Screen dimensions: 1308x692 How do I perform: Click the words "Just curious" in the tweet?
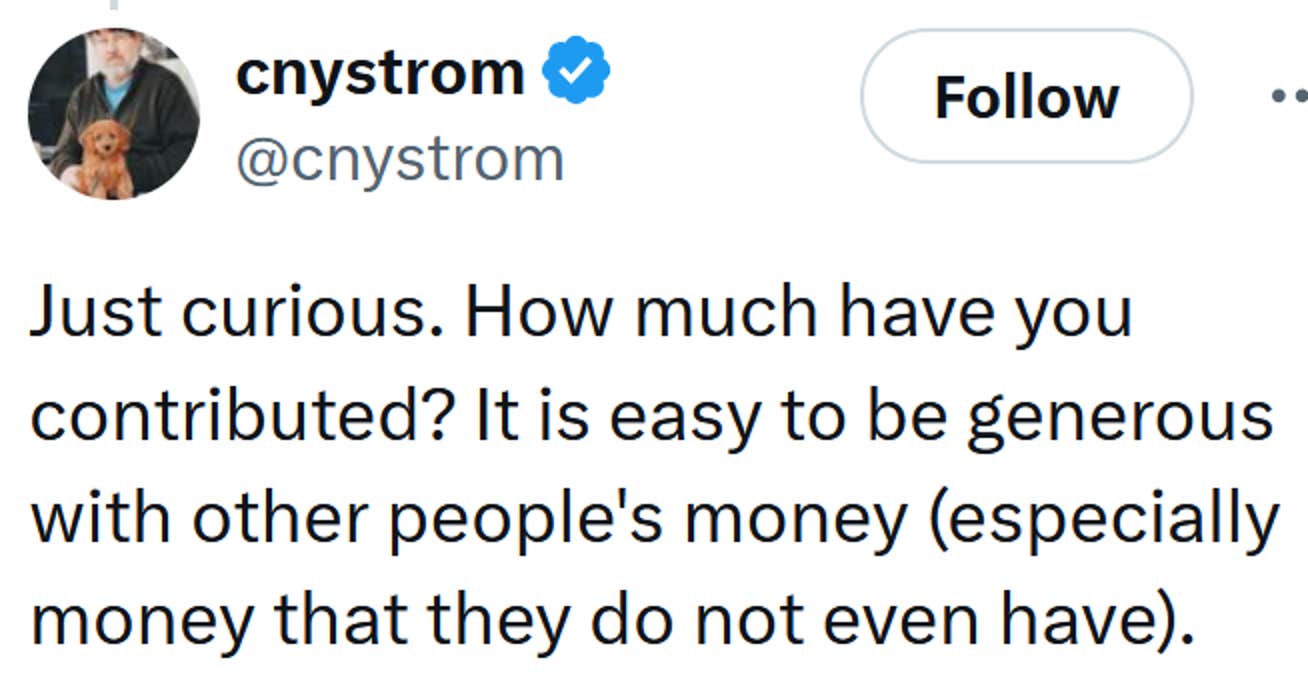238,312
